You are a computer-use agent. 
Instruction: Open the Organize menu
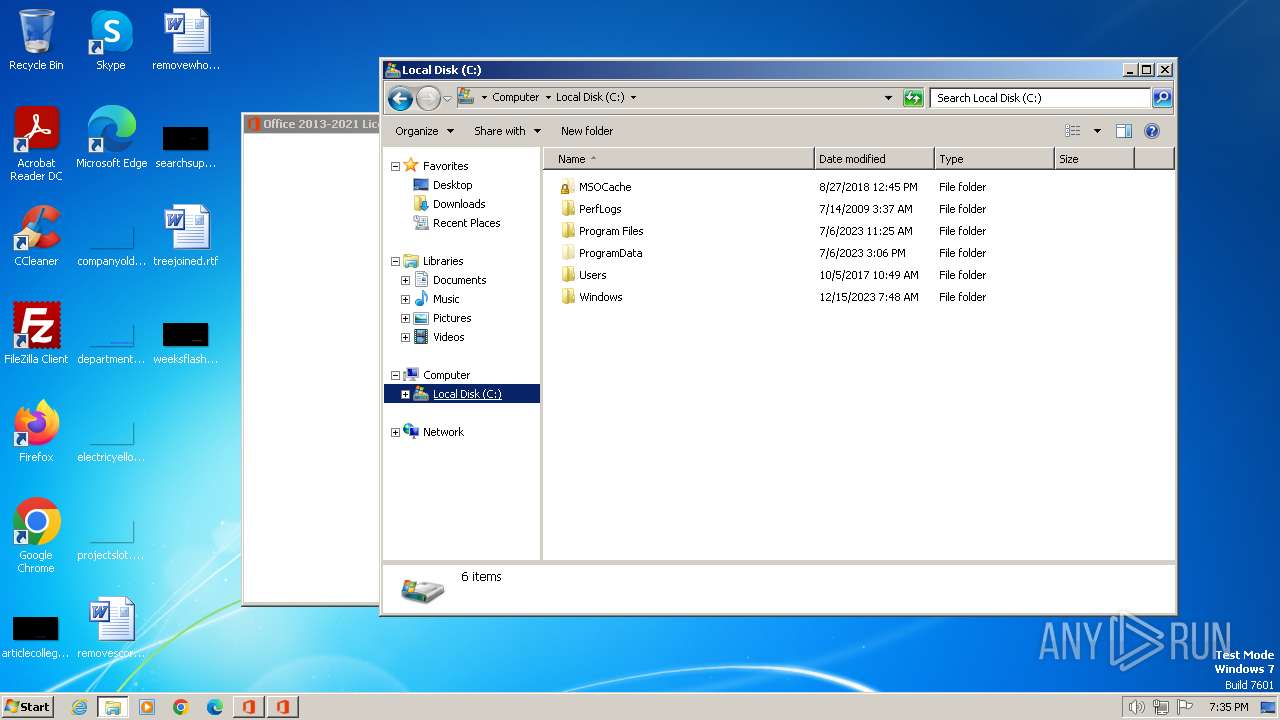pyautogui.click(x=424, y=131)
